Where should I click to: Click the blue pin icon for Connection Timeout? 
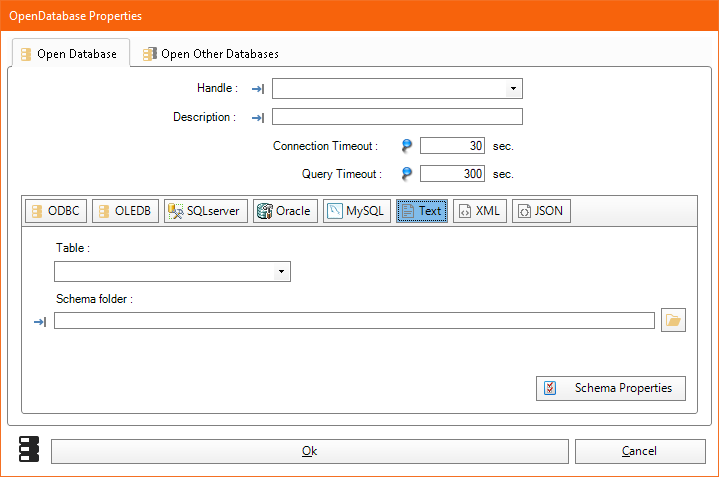click(406, 146)
